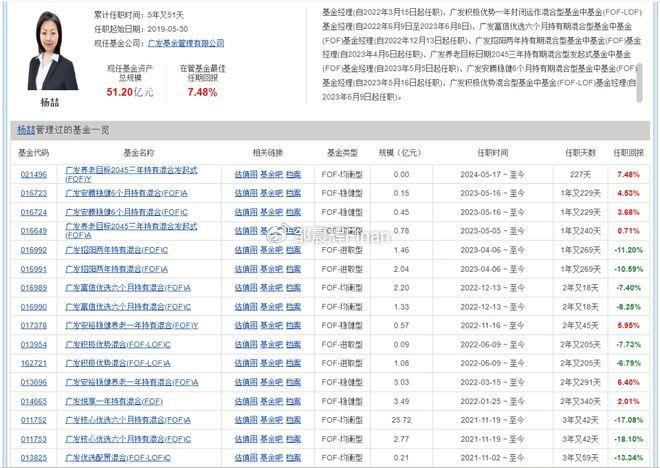Select the 51.20亿元 total asset value
Viewport: 660px width, 468px height.
pyautogui.click(x=130, y=92)
